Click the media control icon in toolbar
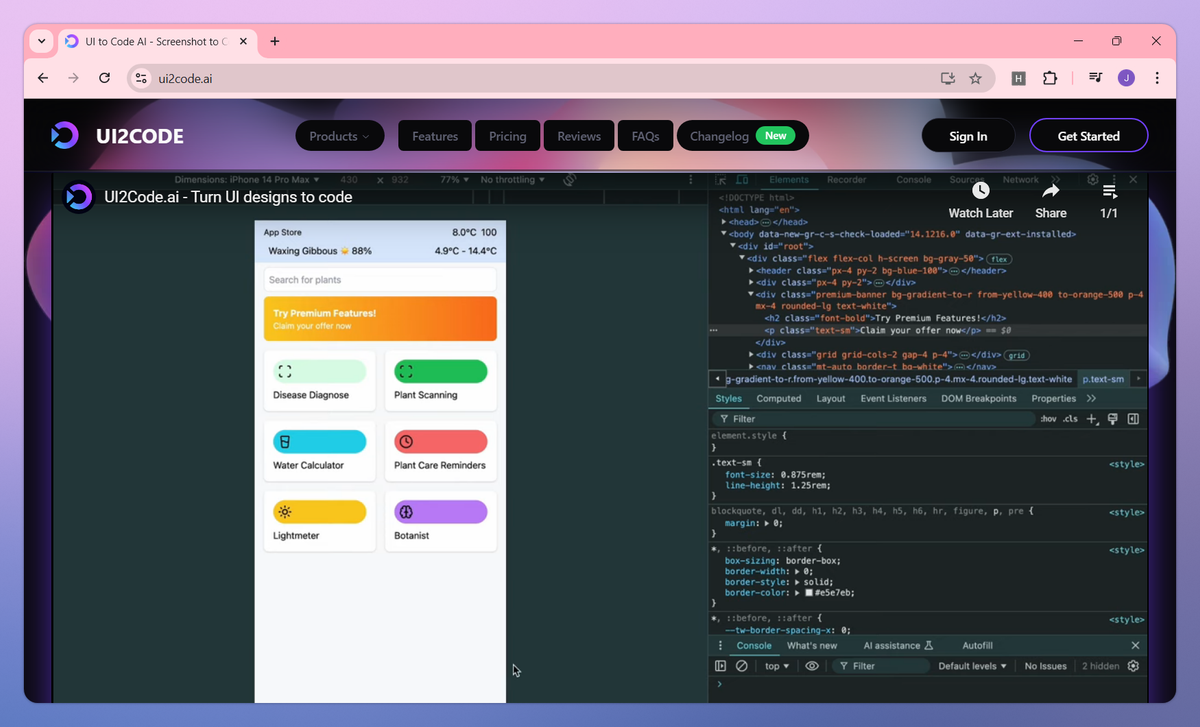The width and height of the screenshot is (1200, 727). pos(1095,78)
